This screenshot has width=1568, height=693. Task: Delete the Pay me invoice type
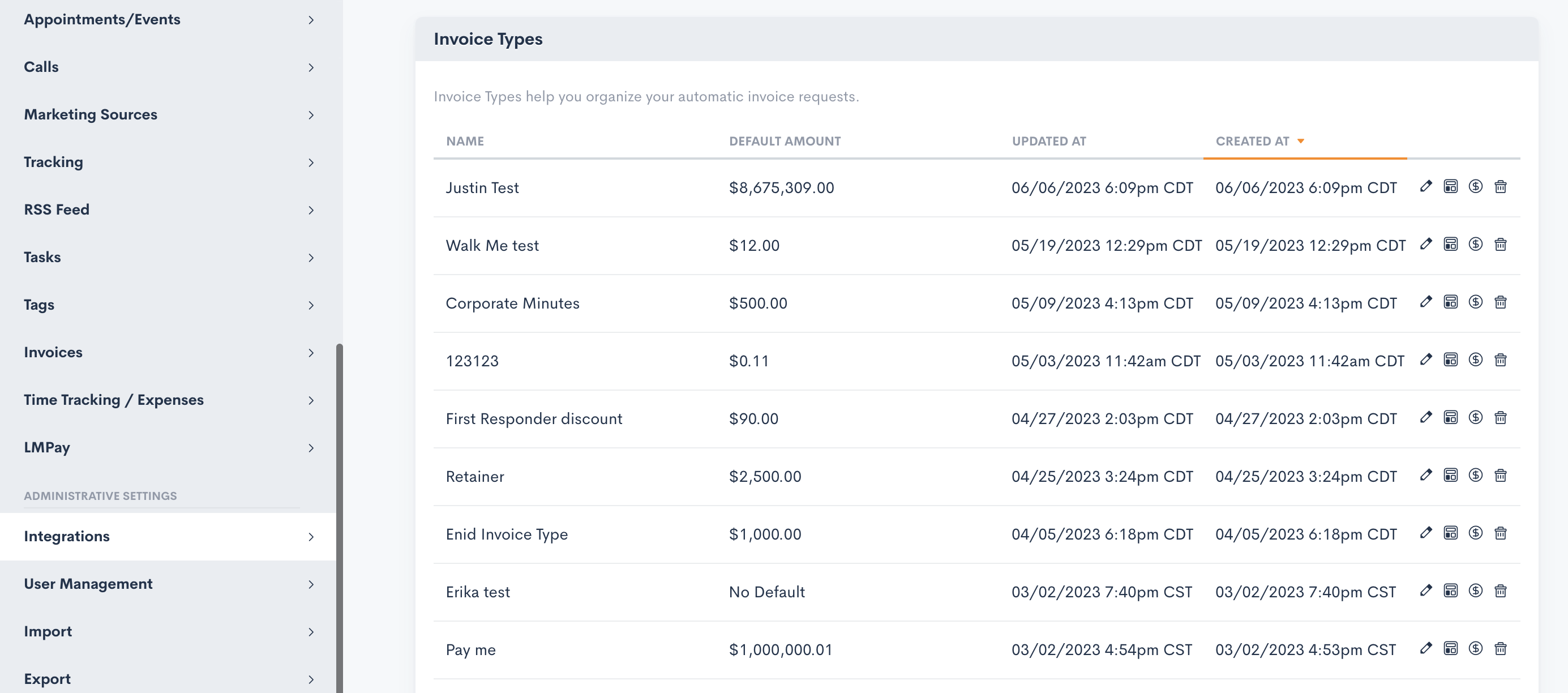click(1501, 648)
